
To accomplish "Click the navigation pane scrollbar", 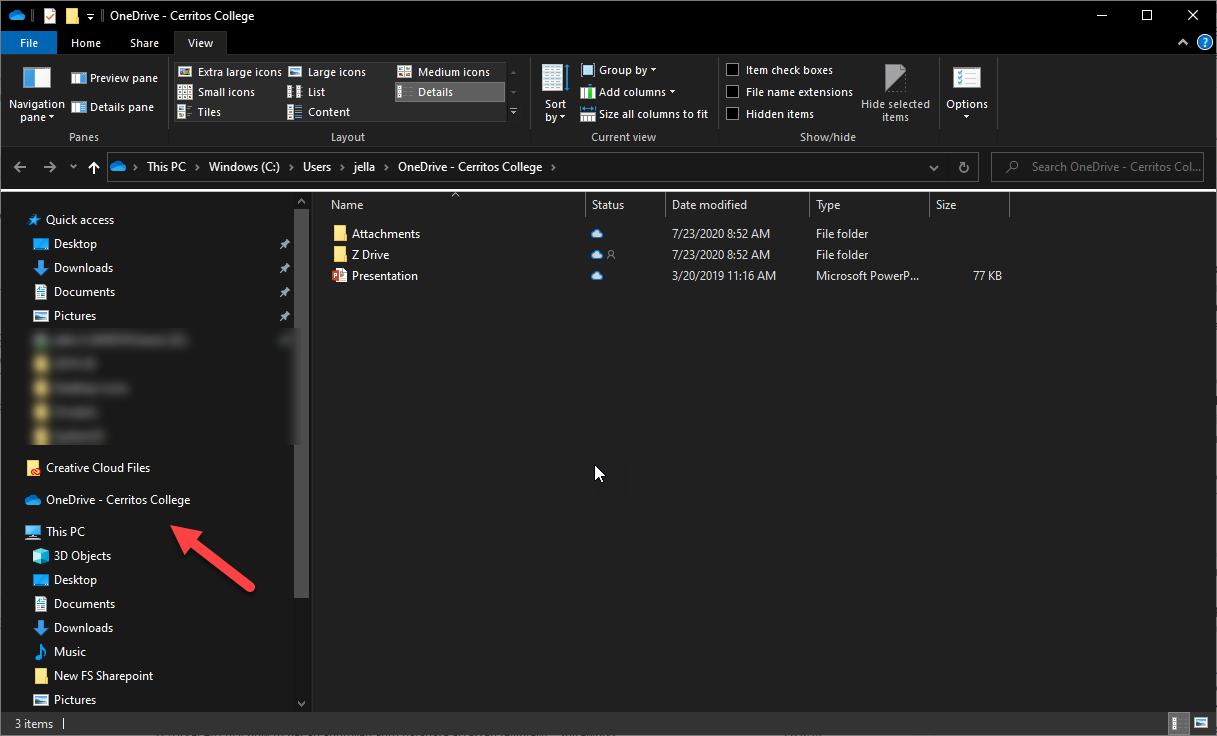I will tap(303, 403).
